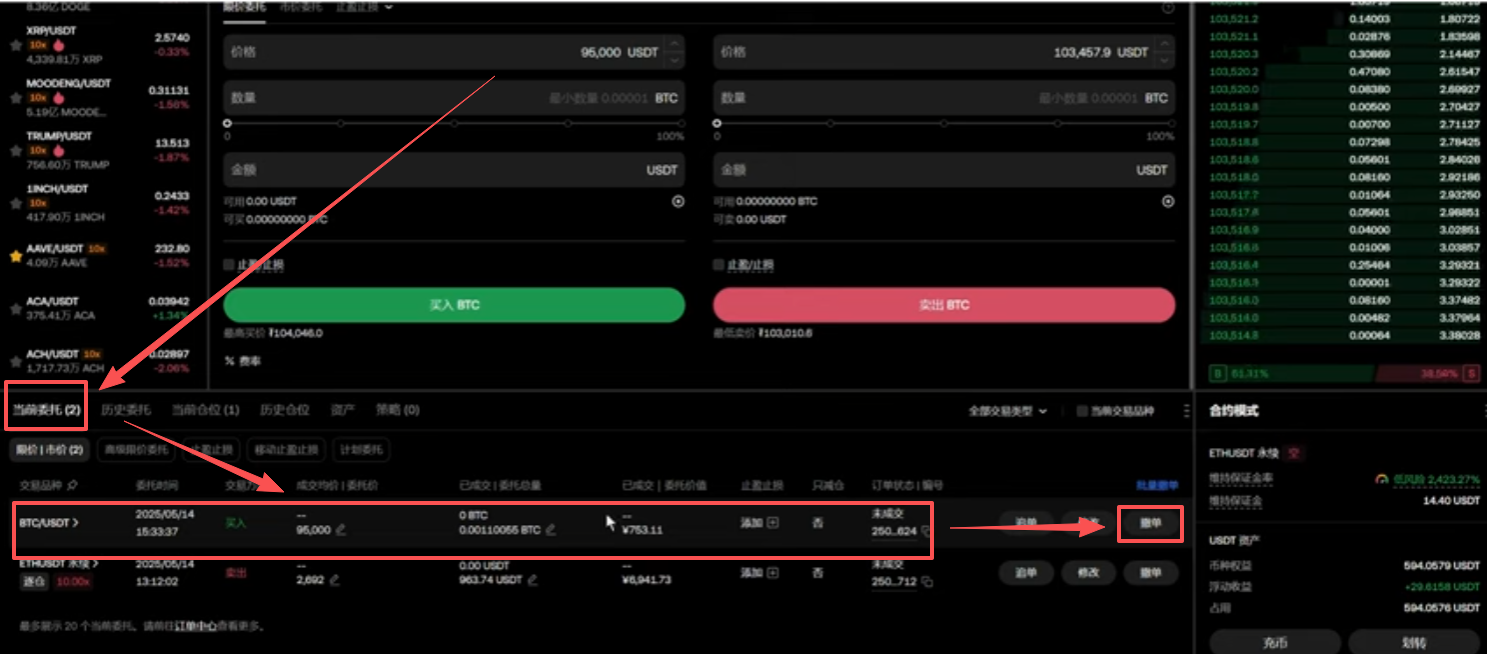Edit the 2,692 ETHUSDT order price pencil
This screenshot has width=1487, height=654.
click(x=334, y=579)
